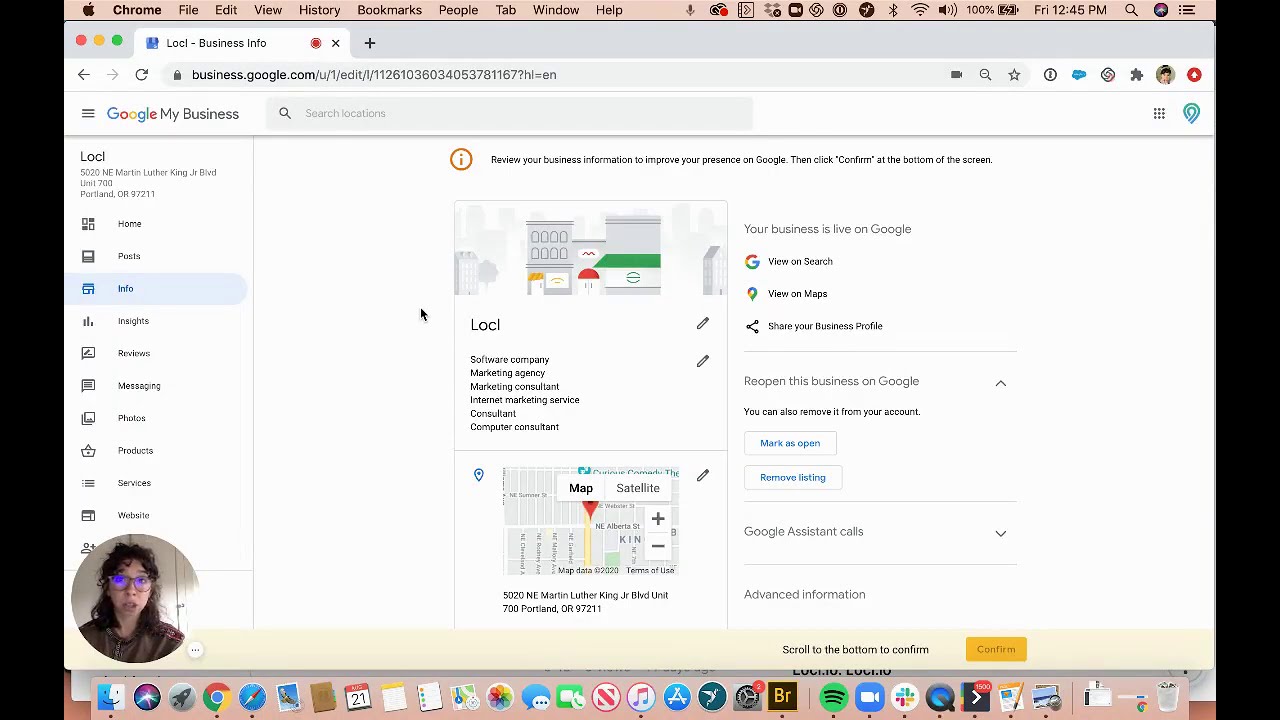Viewport: 1280px width, 720px height.
Task: Switch map to Map view
Action: [x=581, y=488]
